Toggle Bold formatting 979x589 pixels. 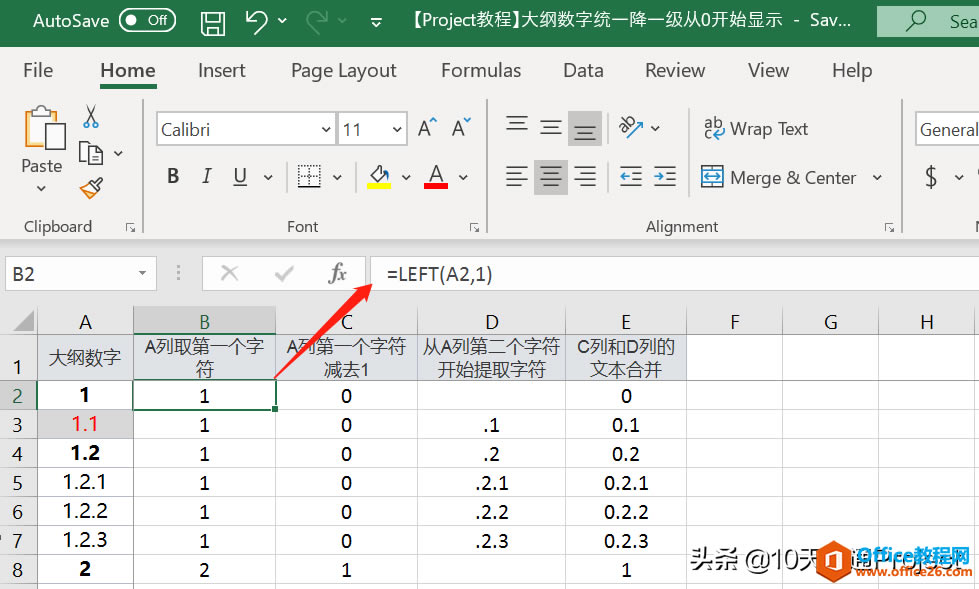click(173, 177)
